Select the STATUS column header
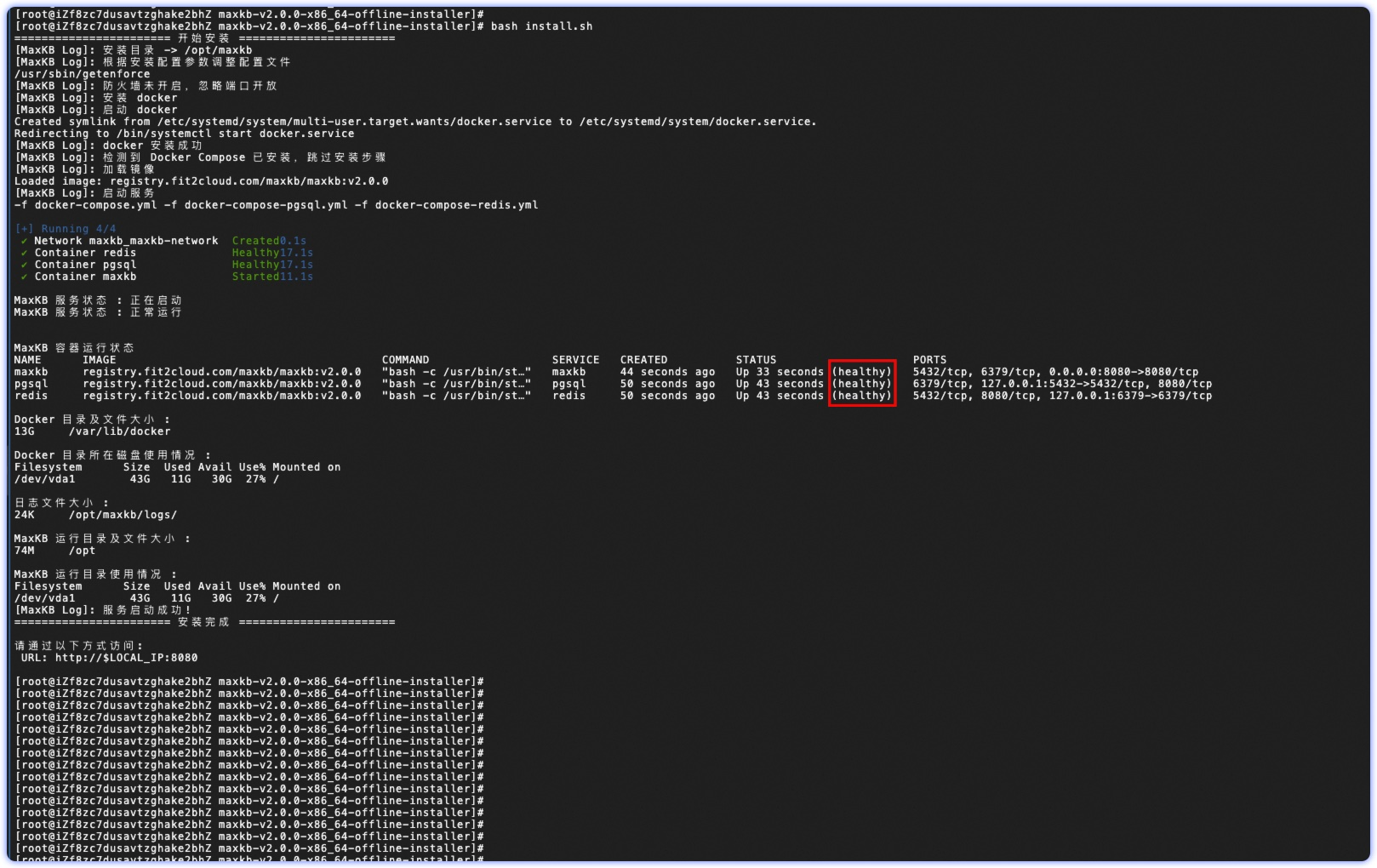This screenshot has height=868, width=1377. tap(756, 360)
